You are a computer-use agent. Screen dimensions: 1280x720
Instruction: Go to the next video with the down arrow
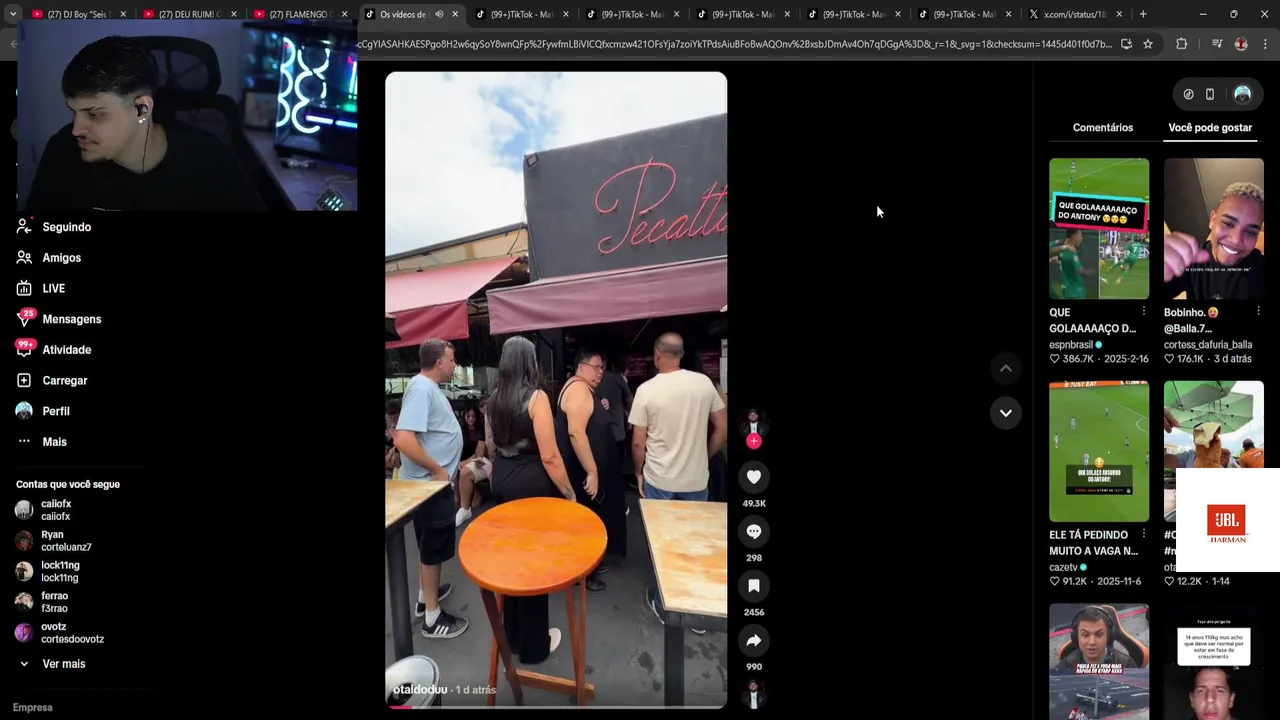tap(1006, 413)
